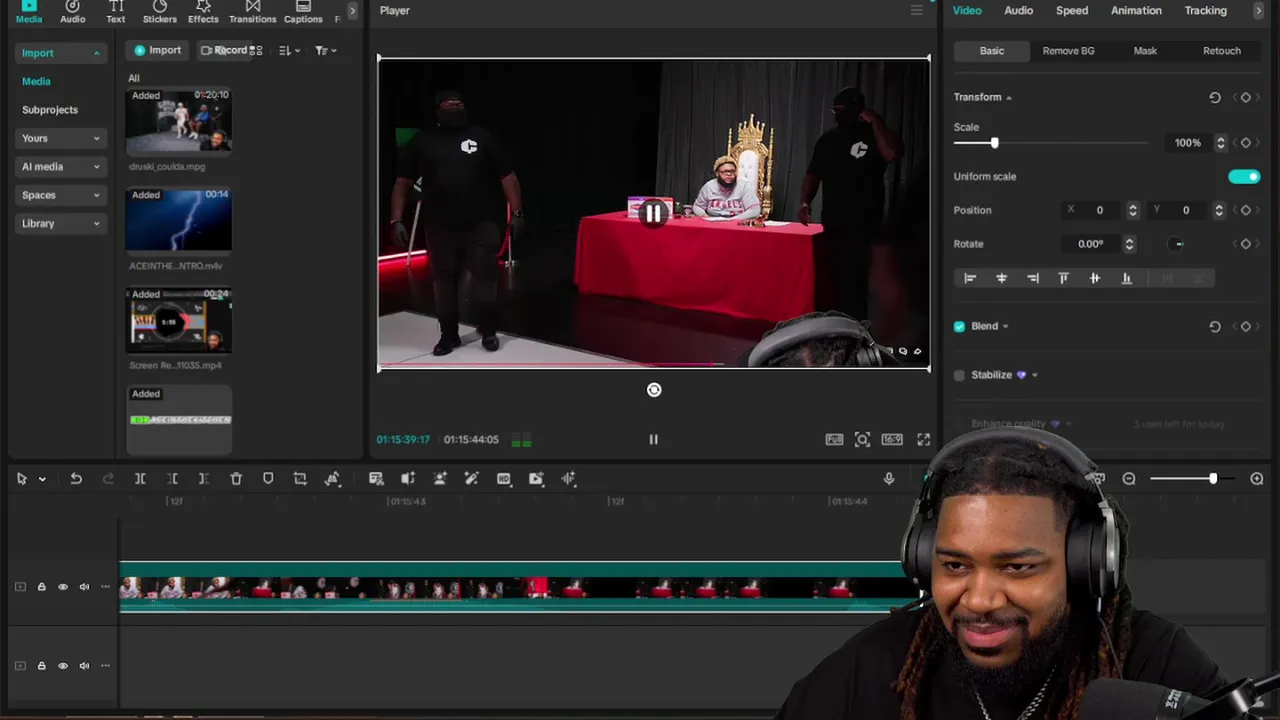Open Full quality preview setting
The height and width of the screenshot is (720, 1280).
(834, 439)
